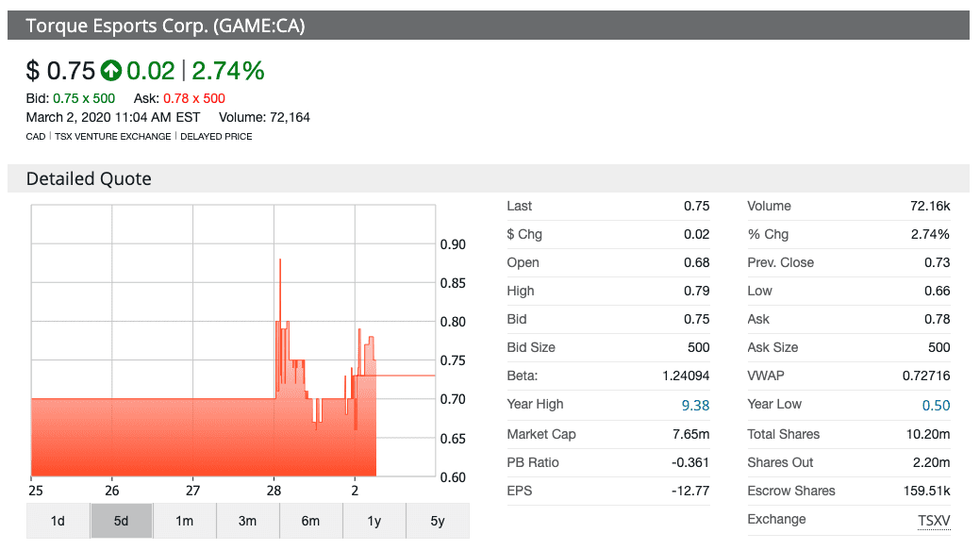Click the VWAP value 0.72716
The height and width of the screenshot is (552, 980).
pos(926,375)
